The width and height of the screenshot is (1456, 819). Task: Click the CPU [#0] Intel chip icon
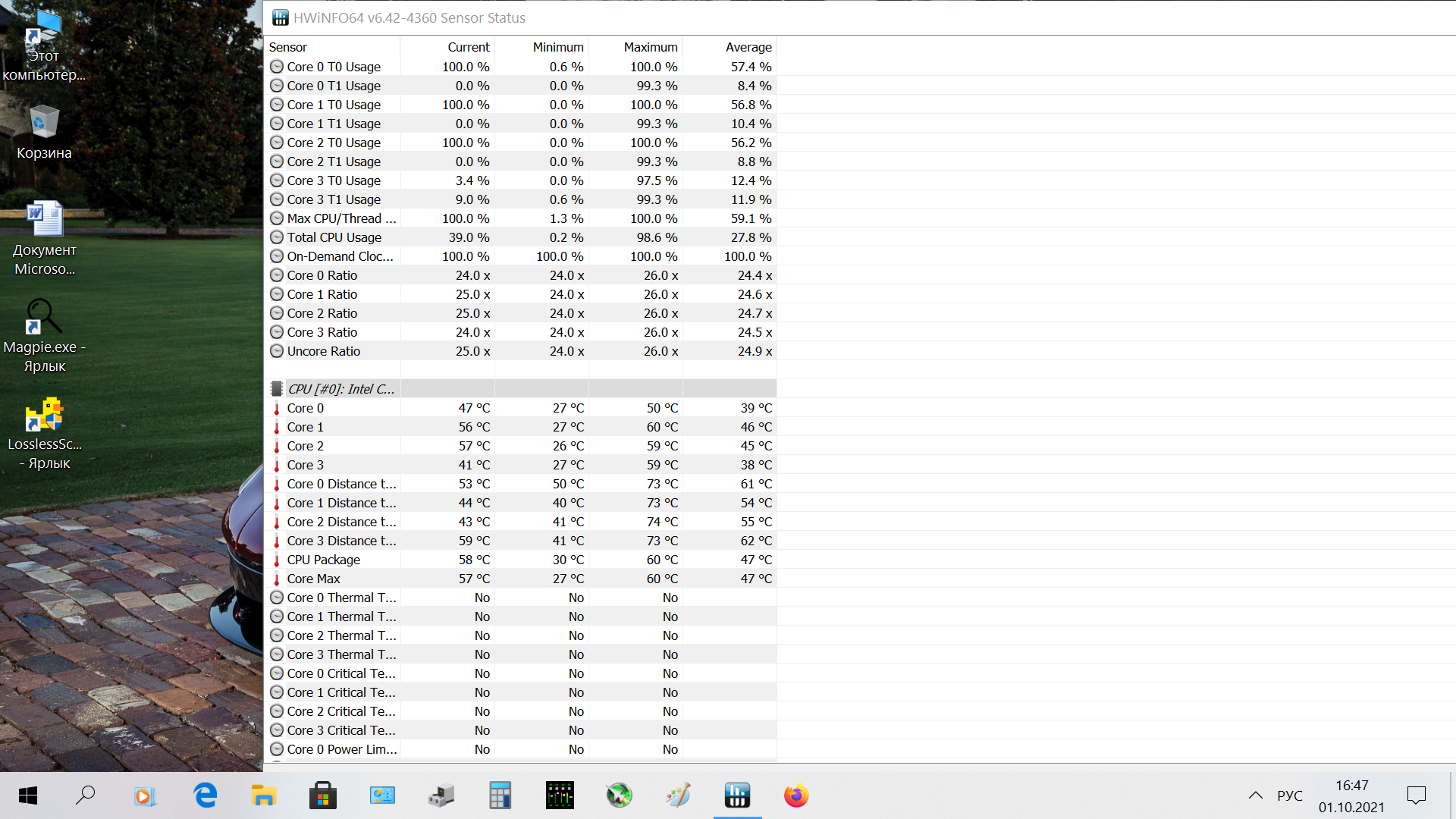click(x=277, y=389)
